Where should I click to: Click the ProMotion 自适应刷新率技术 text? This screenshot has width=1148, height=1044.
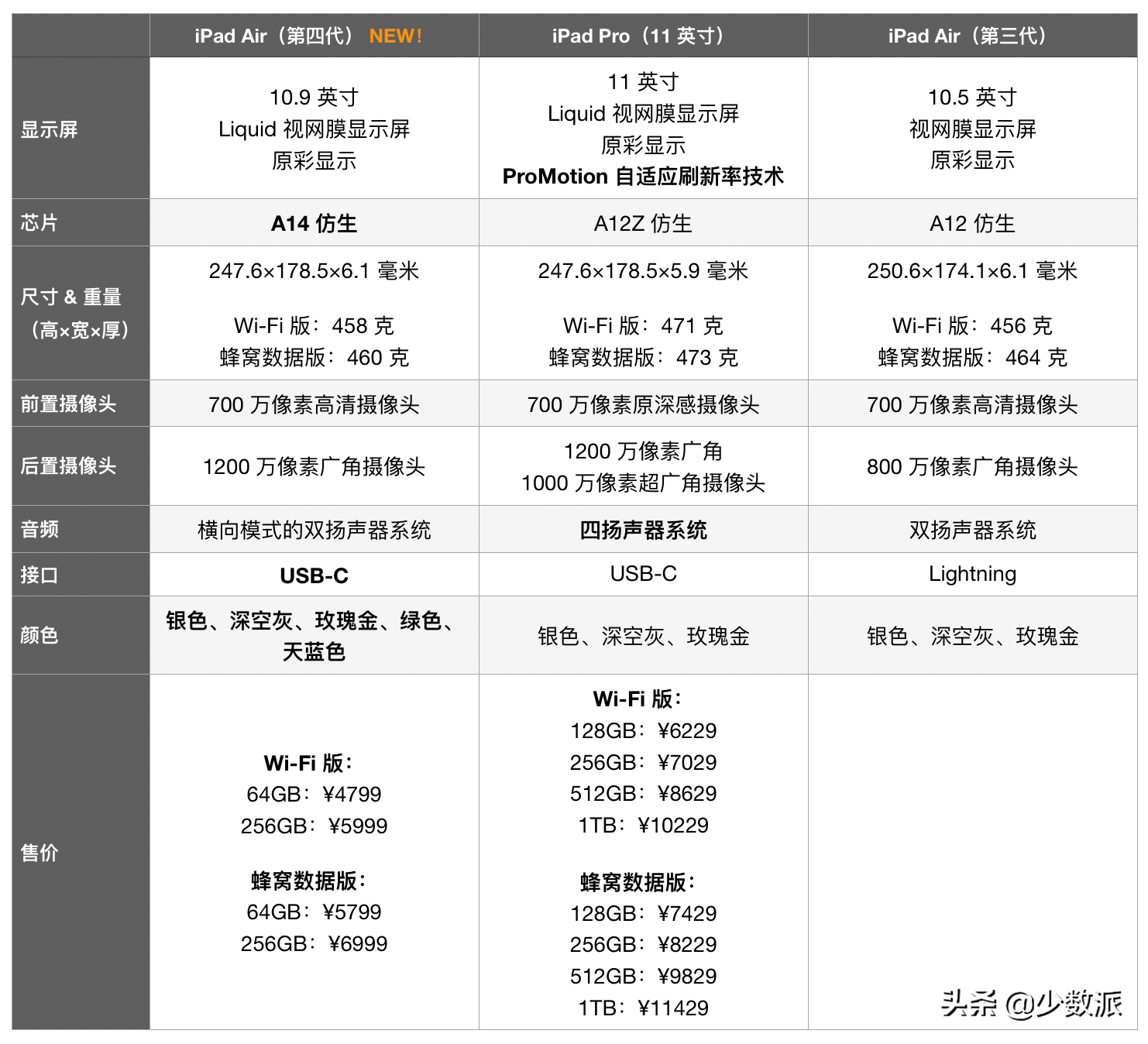[x=643, y=177]
